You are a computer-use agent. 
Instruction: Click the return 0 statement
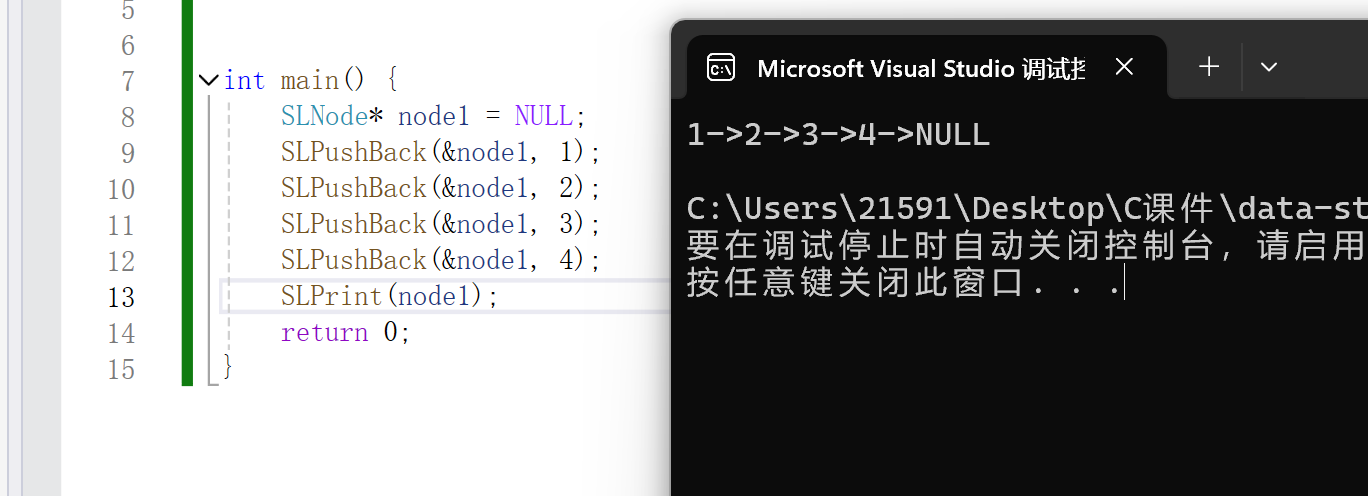[x=345, y=333]
